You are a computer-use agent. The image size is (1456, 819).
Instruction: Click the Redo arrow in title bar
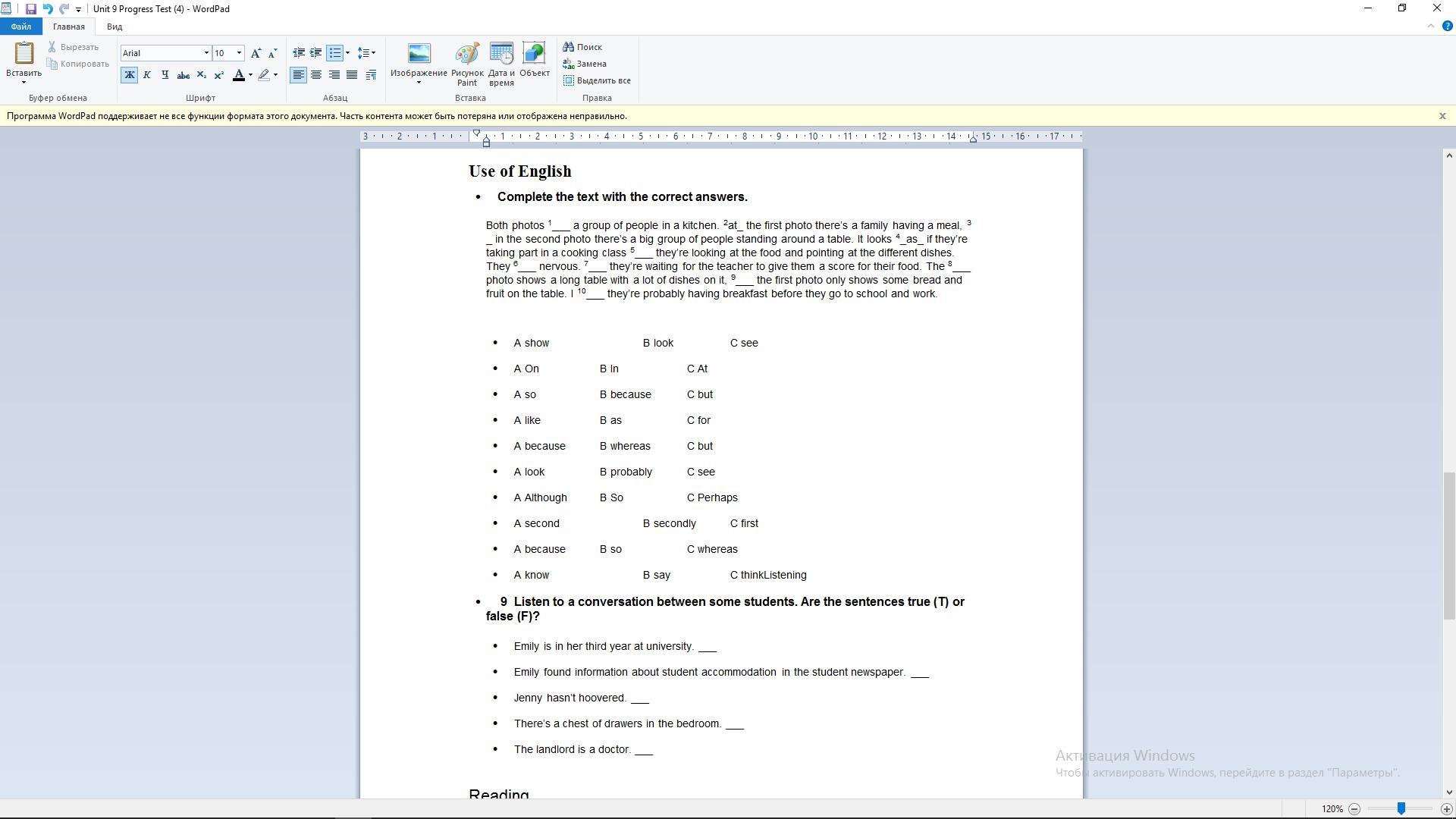point(64,9)
